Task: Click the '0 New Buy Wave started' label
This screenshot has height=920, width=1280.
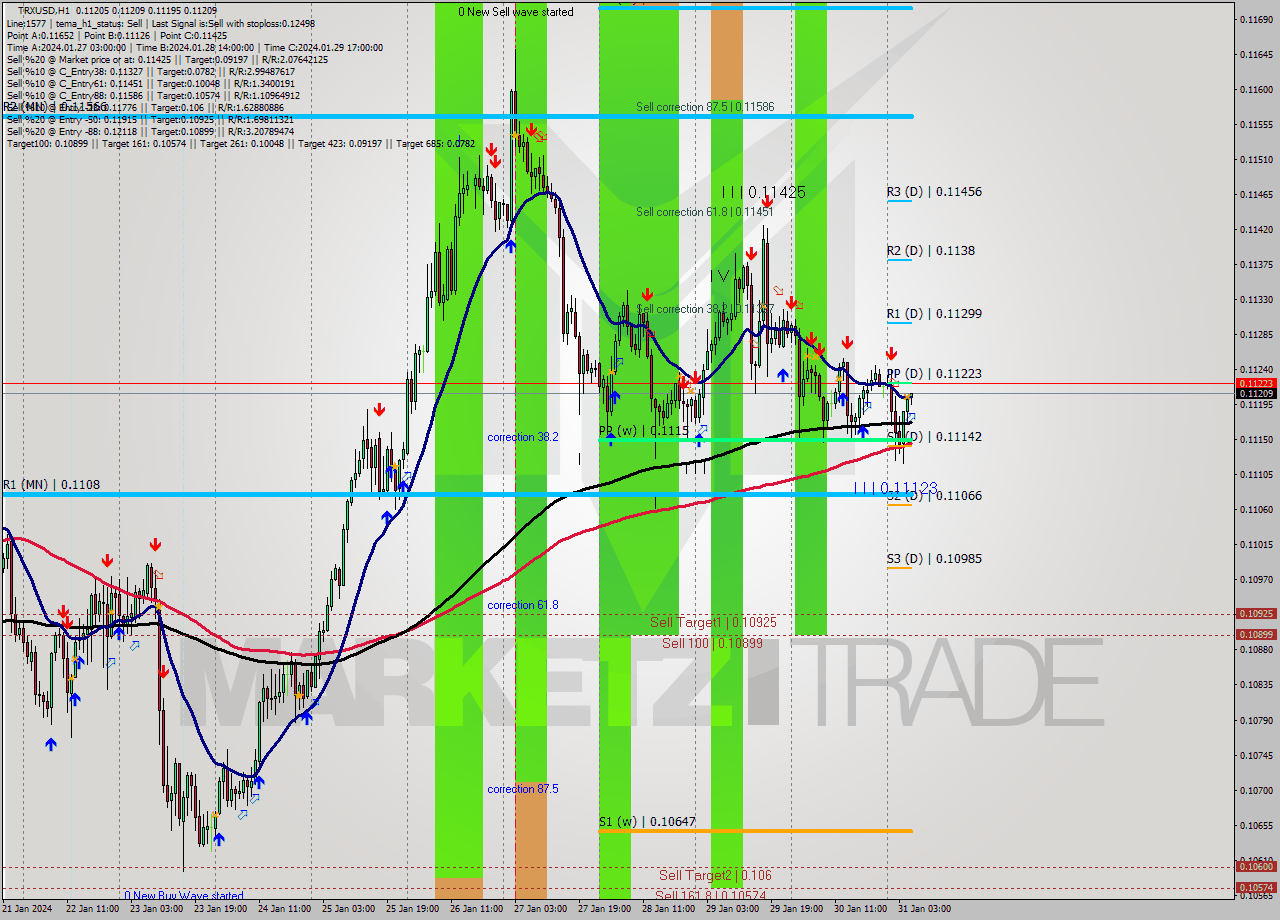Action: [x=184, y=896]
